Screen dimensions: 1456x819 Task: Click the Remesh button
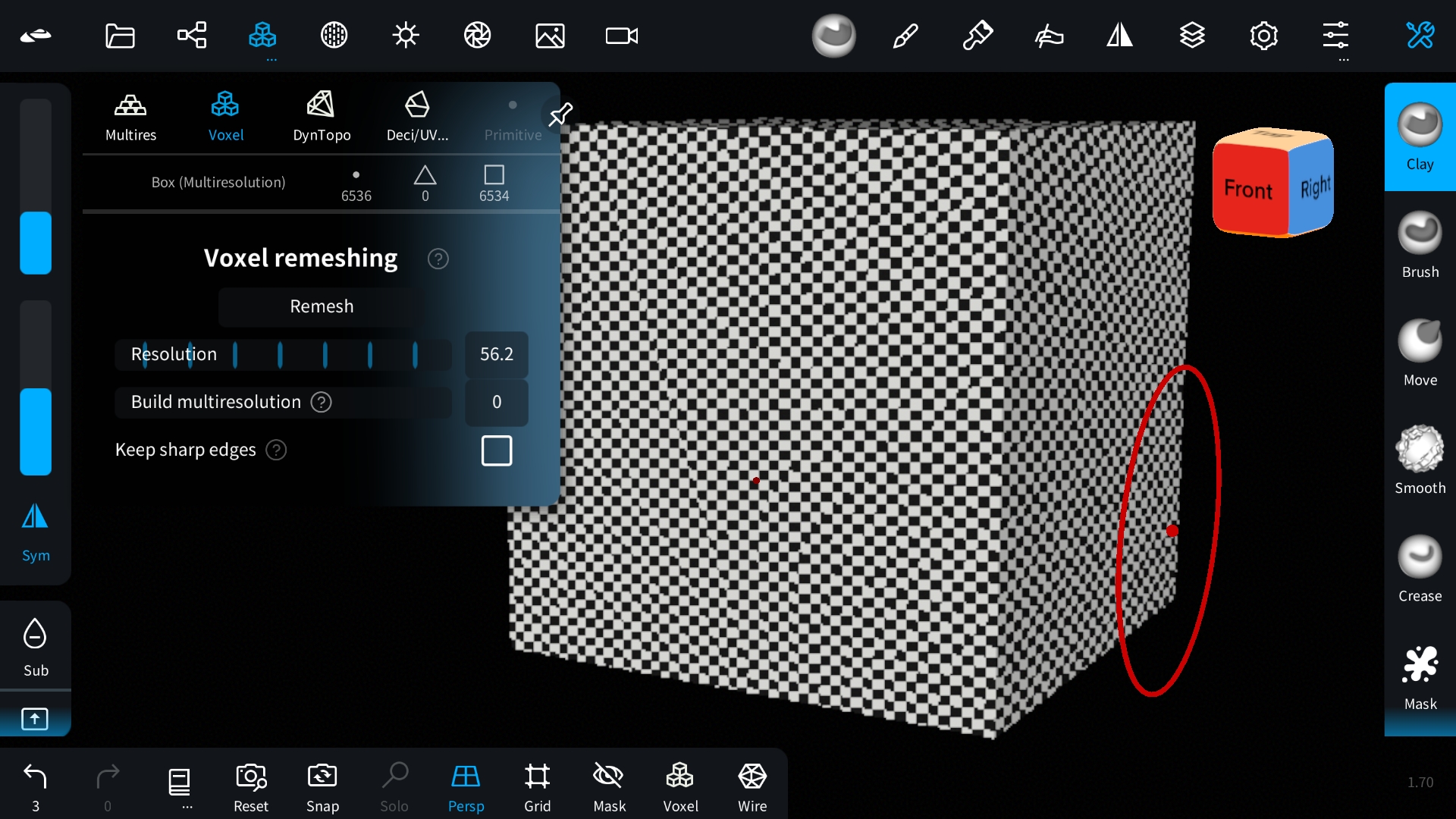click(322, 306)
